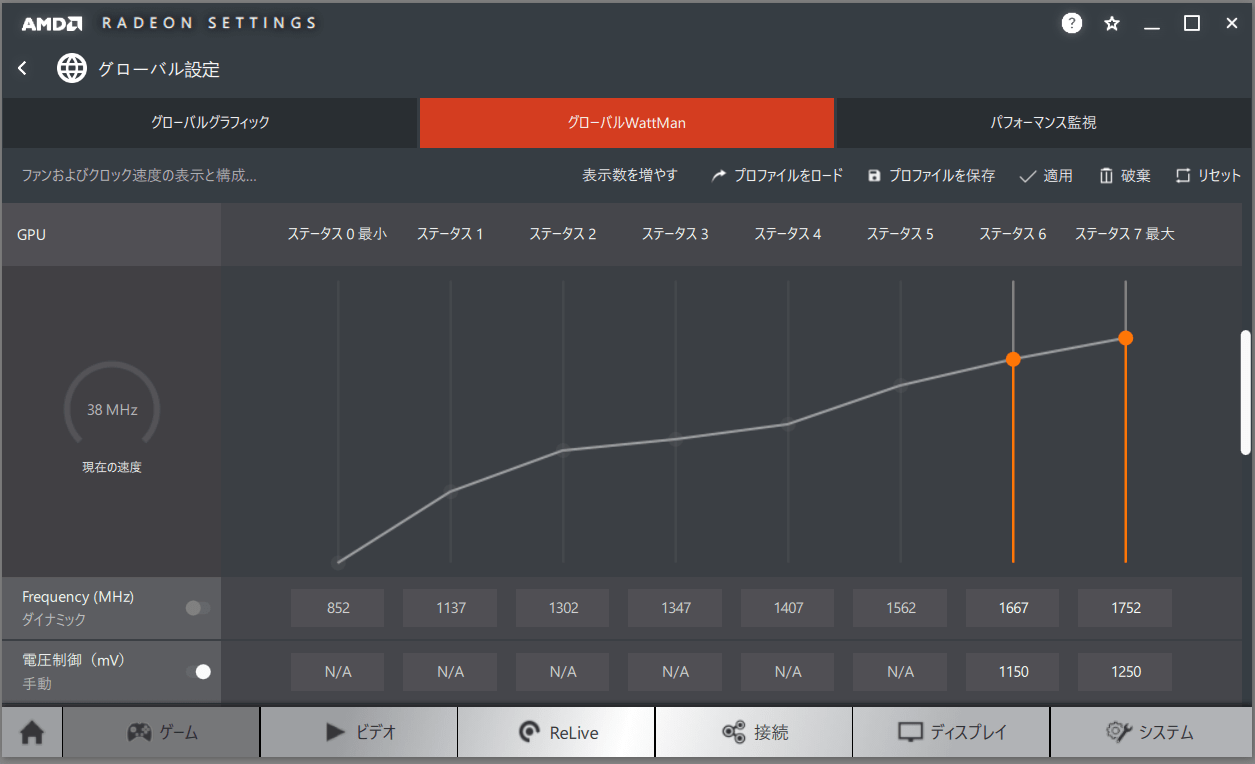Click the frequency field showing 1407
The width and height of the screenshot is (1255, 764).
(x=788, y=608)
